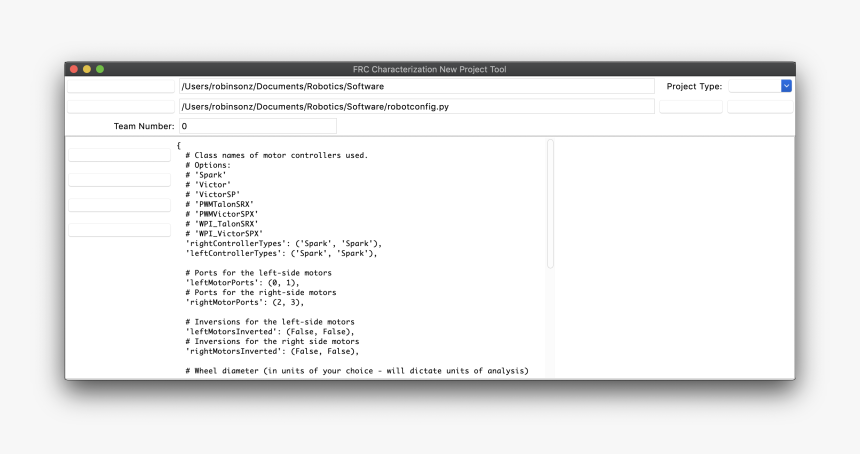This screenshot has width=860, height=454.
Task: Click the window title 'FRC Characterization New Project Tool'
Action: 429,69
